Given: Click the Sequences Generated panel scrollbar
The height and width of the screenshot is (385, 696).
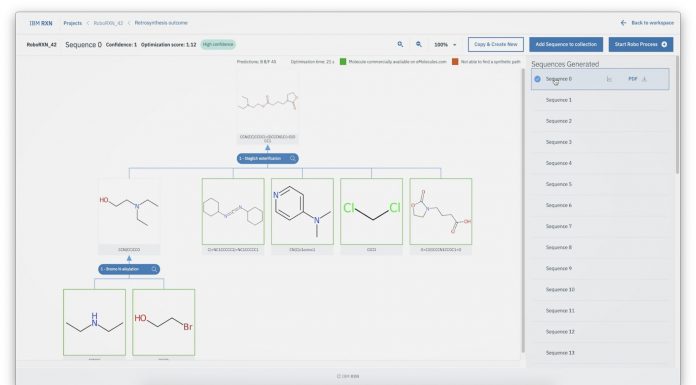Looking at the screenshot, I should click(x=677, y=115).
